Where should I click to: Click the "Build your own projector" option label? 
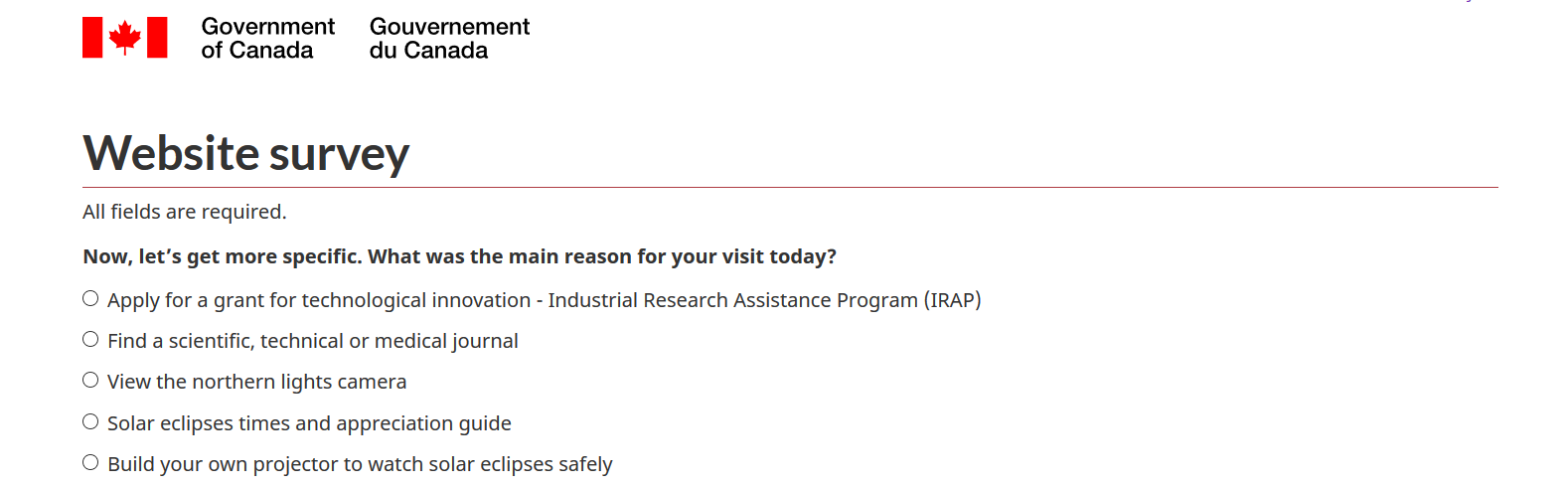pos(360,464)
